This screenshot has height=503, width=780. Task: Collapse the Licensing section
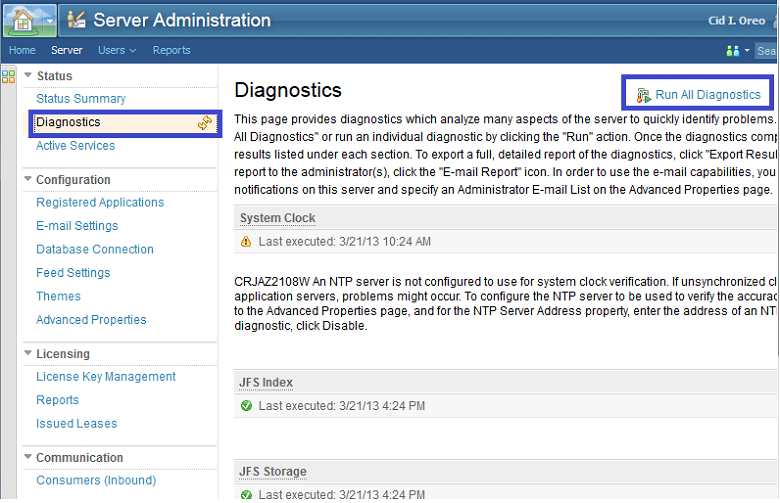27,354
